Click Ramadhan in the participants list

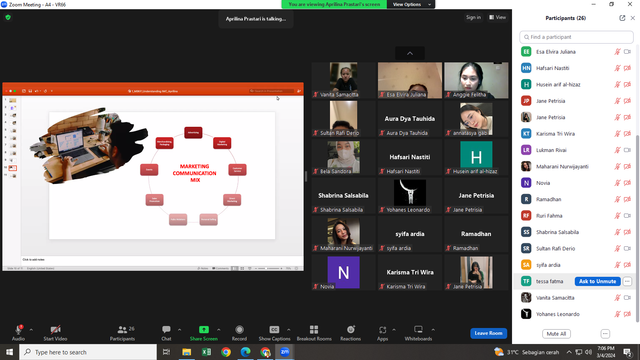click(549, 199)
